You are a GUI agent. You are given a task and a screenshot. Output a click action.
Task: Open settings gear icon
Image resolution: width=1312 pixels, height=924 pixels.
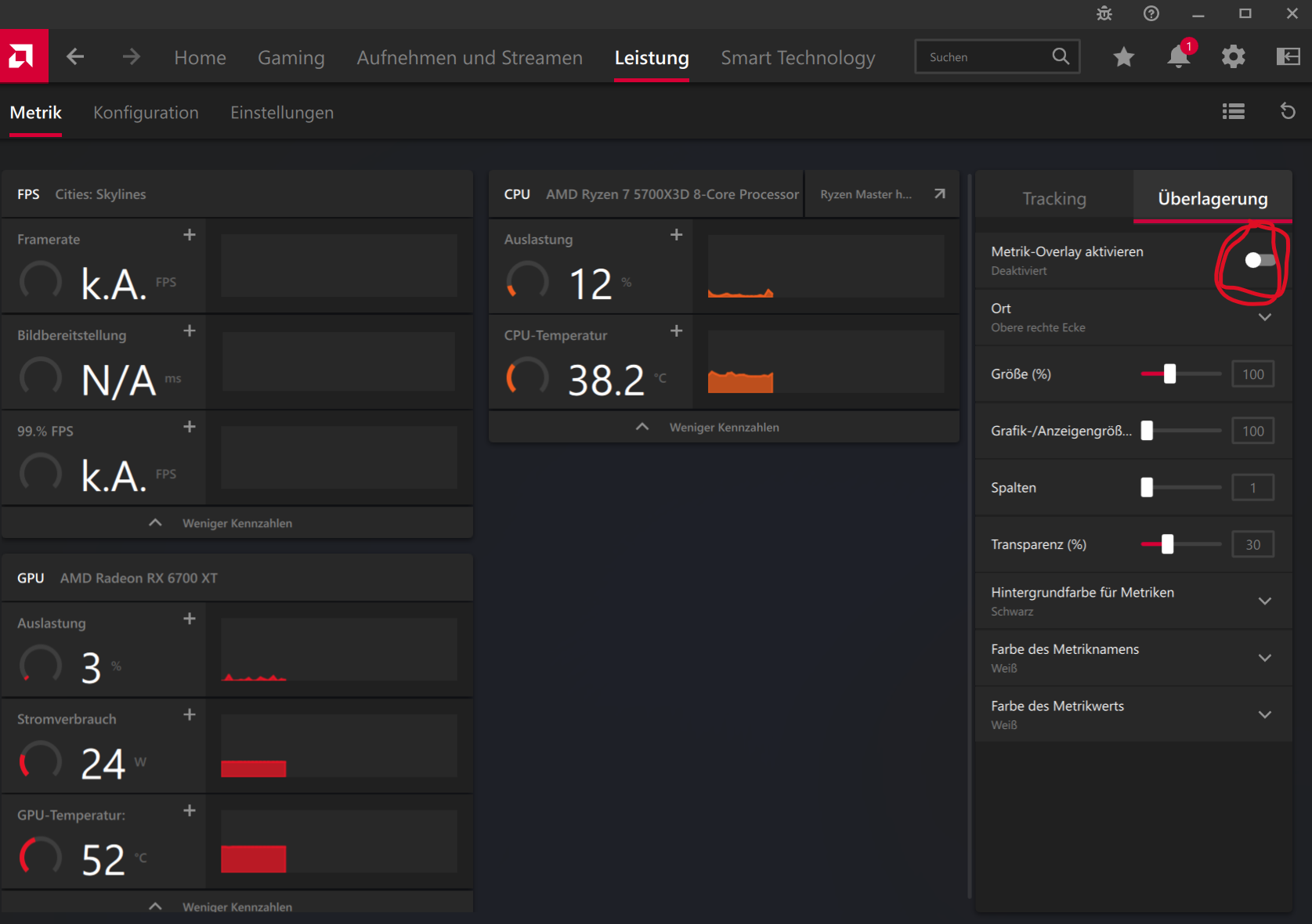(1234, 56)
